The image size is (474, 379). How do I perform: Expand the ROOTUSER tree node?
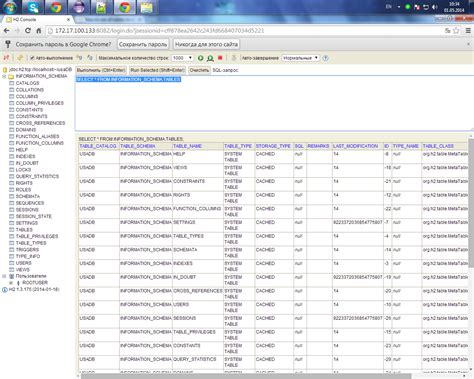click(x=11, y=283)
